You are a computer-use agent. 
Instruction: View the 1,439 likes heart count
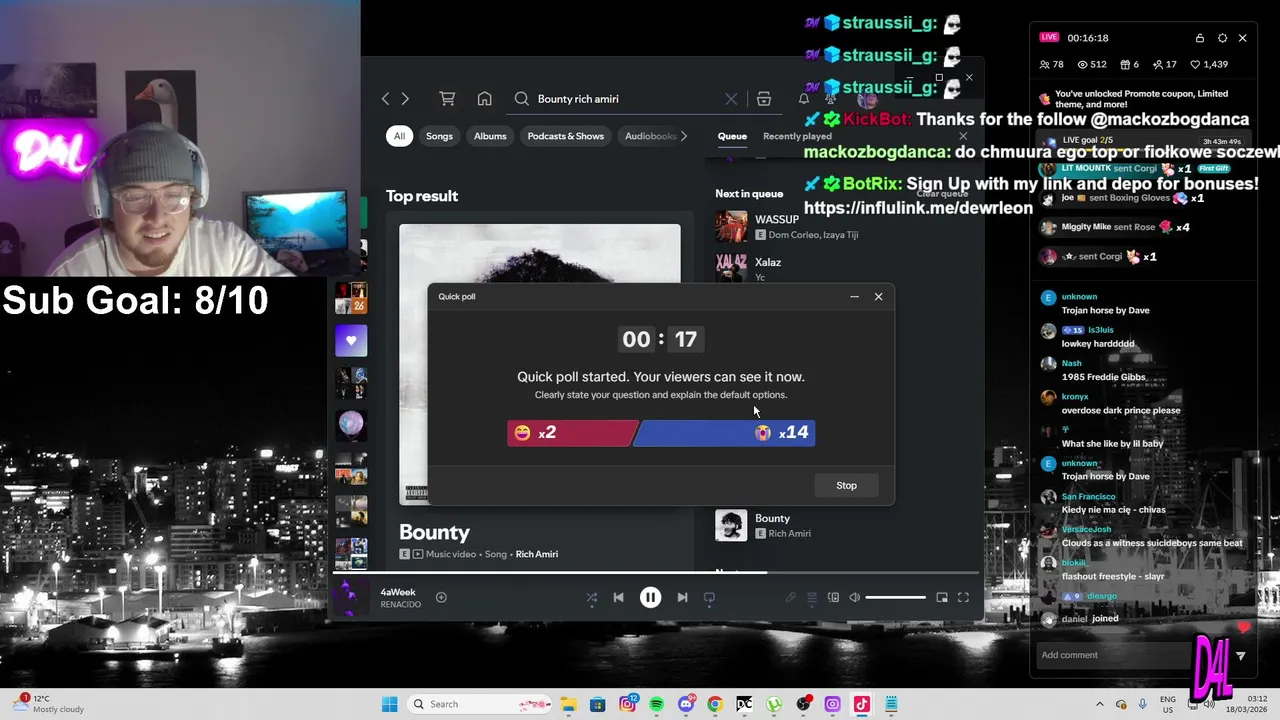pyautogui.click(x=1209, y=64)
